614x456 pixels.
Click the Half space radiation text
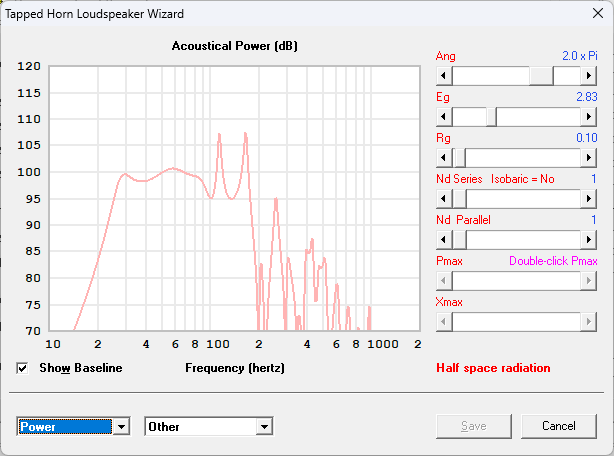493,368
